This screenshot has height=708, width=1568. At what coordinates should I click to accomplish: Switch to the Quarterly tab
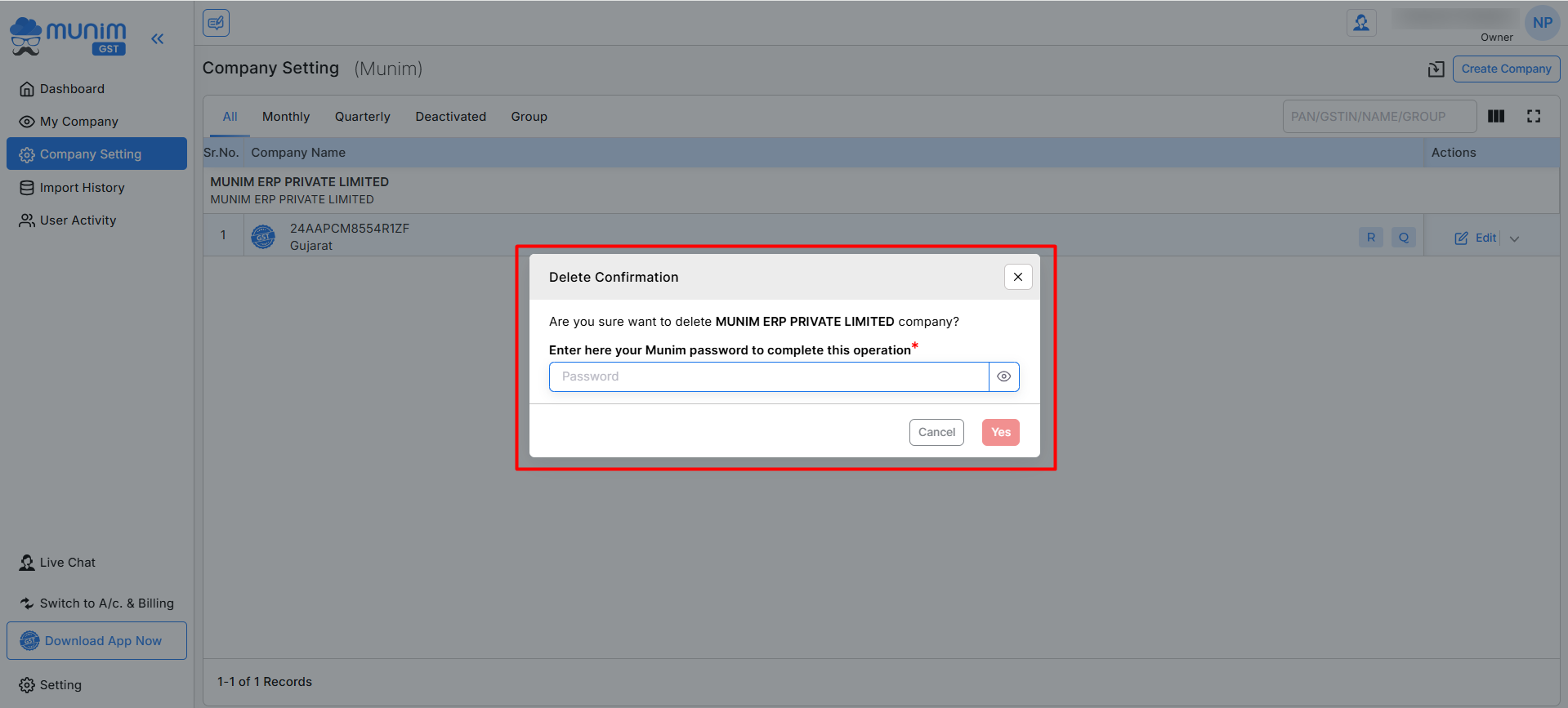pos(363,117)
